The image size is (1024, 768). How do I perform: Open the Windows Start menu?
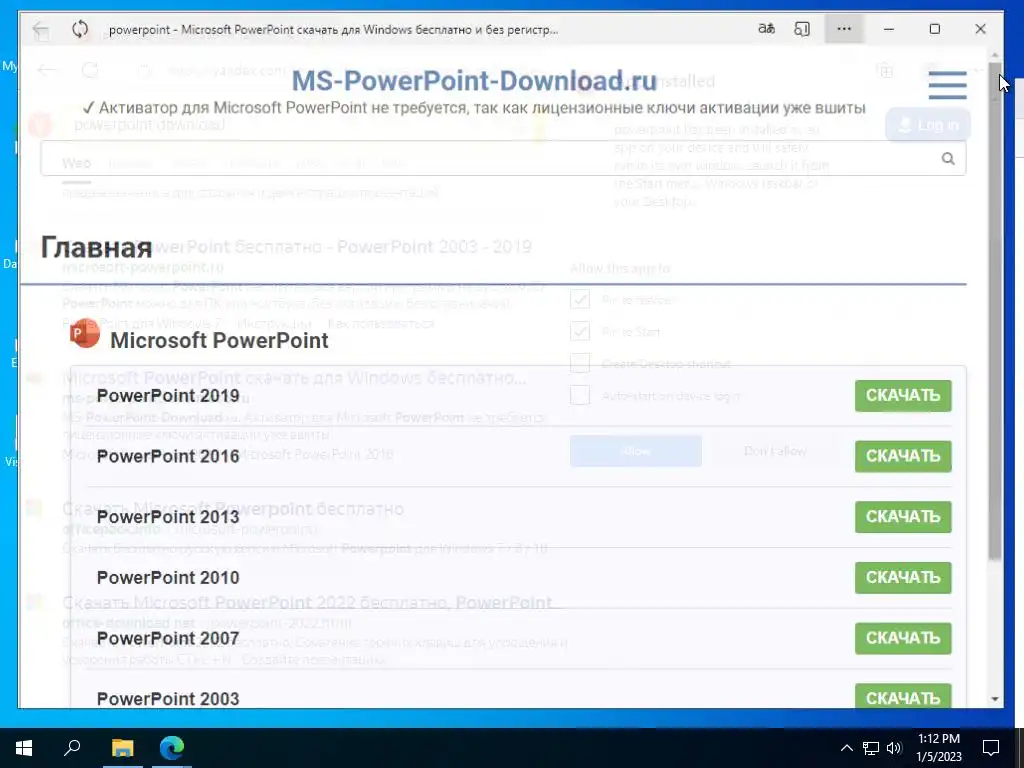tap(24, 748)
